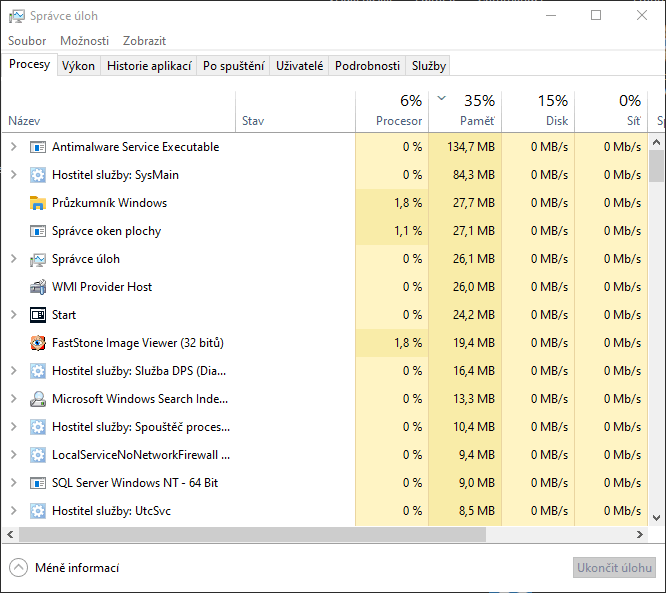
Task: Open the Možnosti menu
Action: (84, 41)
